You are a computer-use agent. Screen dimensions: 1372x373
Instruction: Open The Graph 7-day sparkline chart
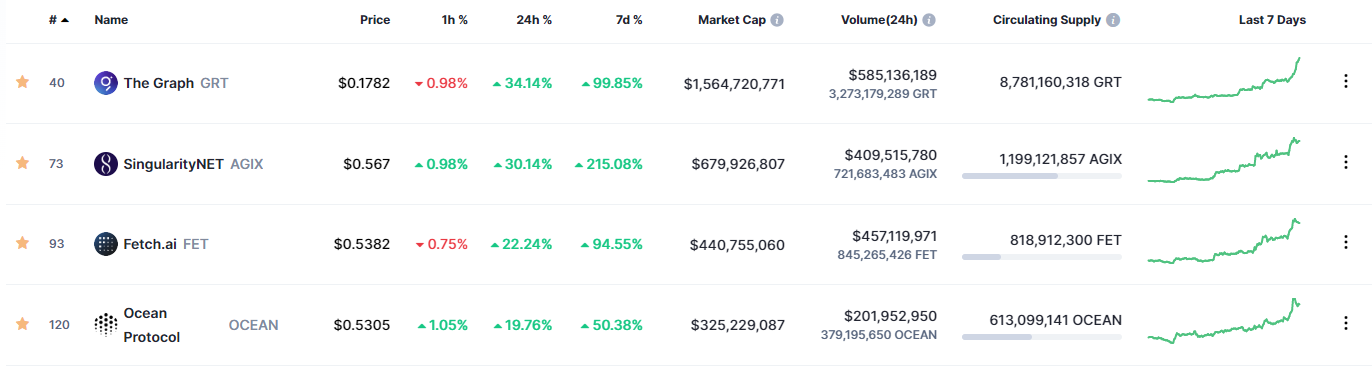click(1225, 80)
